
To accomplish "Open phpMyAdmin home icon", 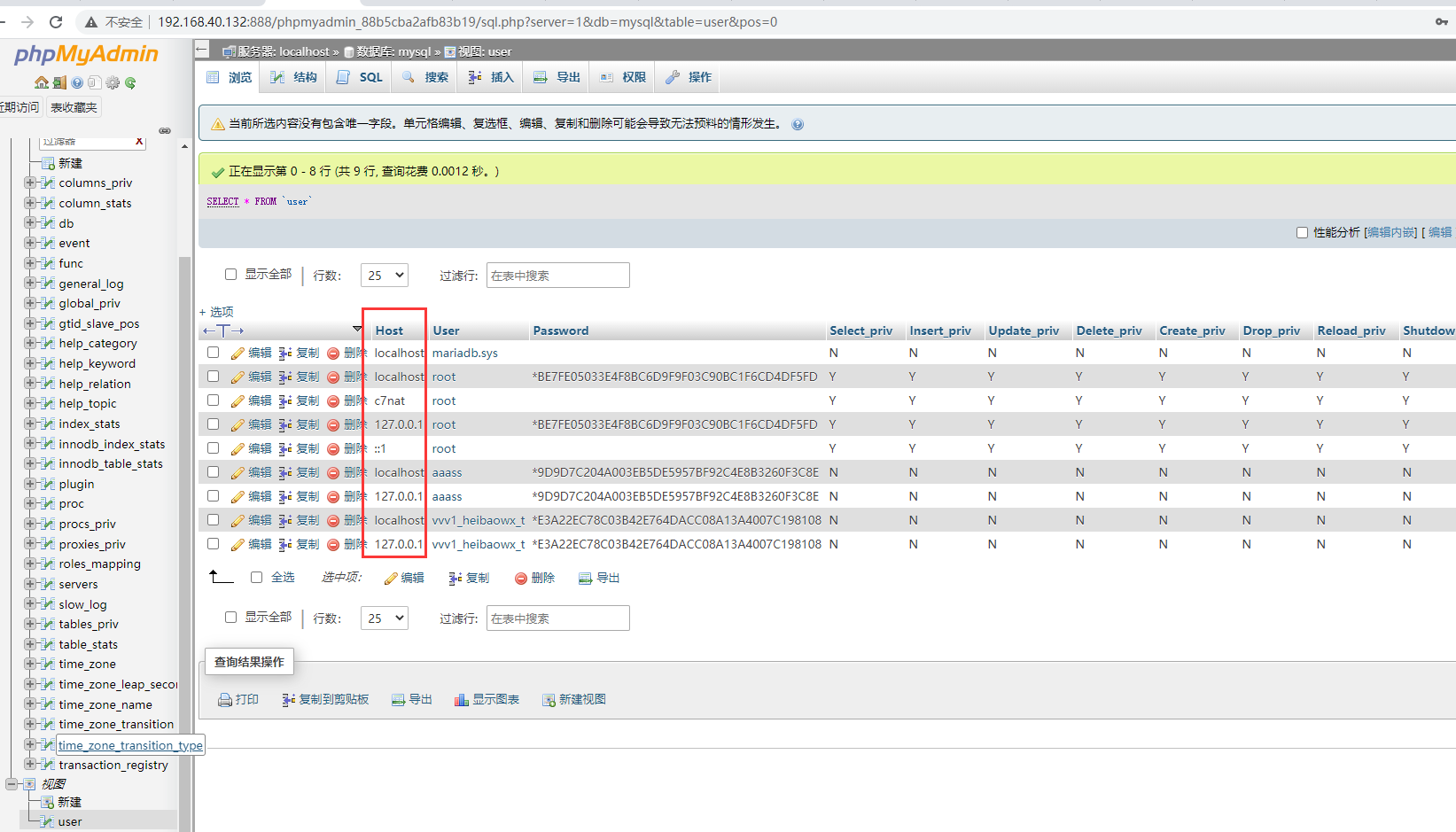I will (42, 82).
